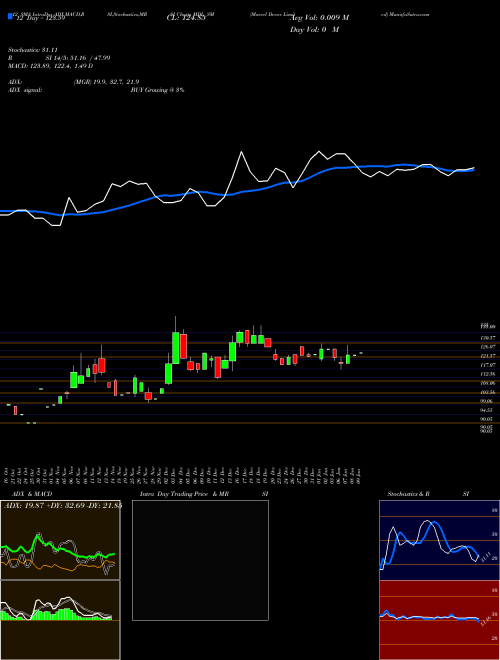Click the 'Avg Vol: 0.009 M' text

point(319,18)
